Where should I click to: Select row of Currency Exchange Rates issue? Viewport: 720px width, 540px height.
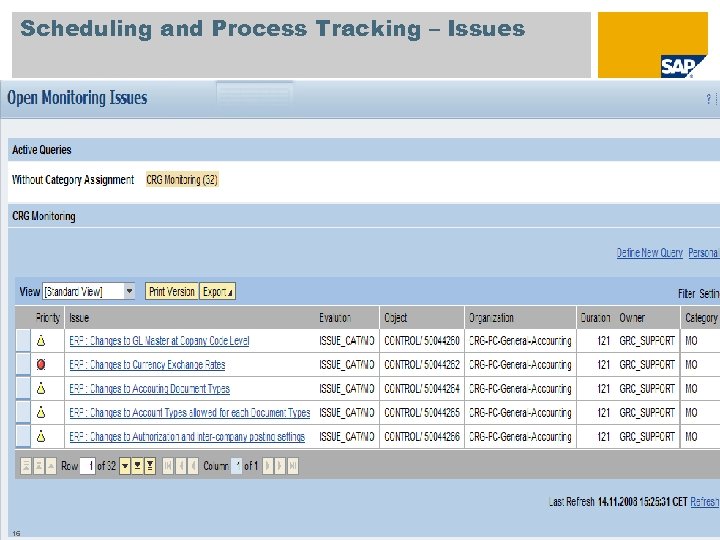(22, 365)
